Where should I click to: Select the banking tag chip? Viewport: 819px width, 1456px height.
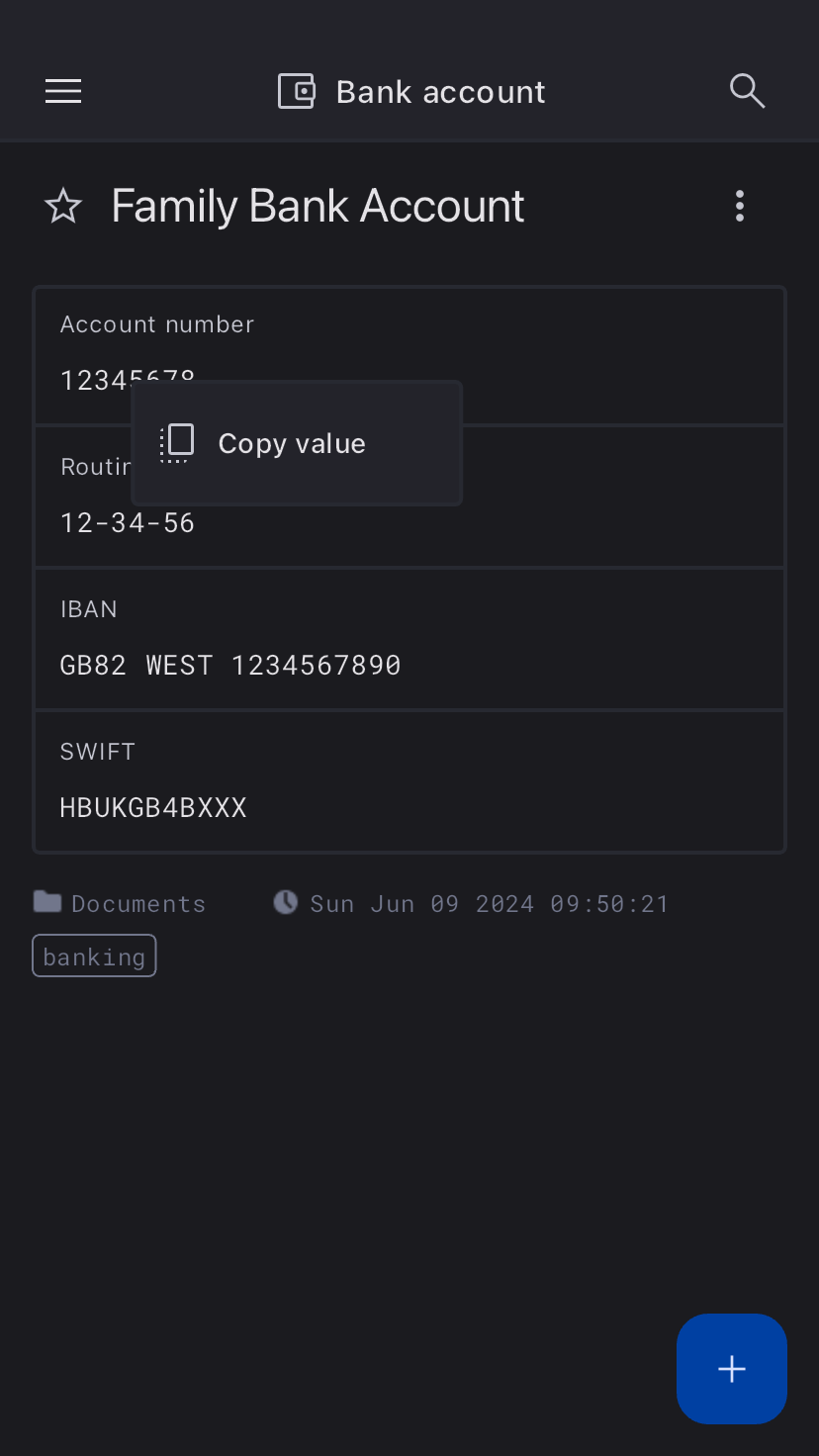[x=94, y=956]
